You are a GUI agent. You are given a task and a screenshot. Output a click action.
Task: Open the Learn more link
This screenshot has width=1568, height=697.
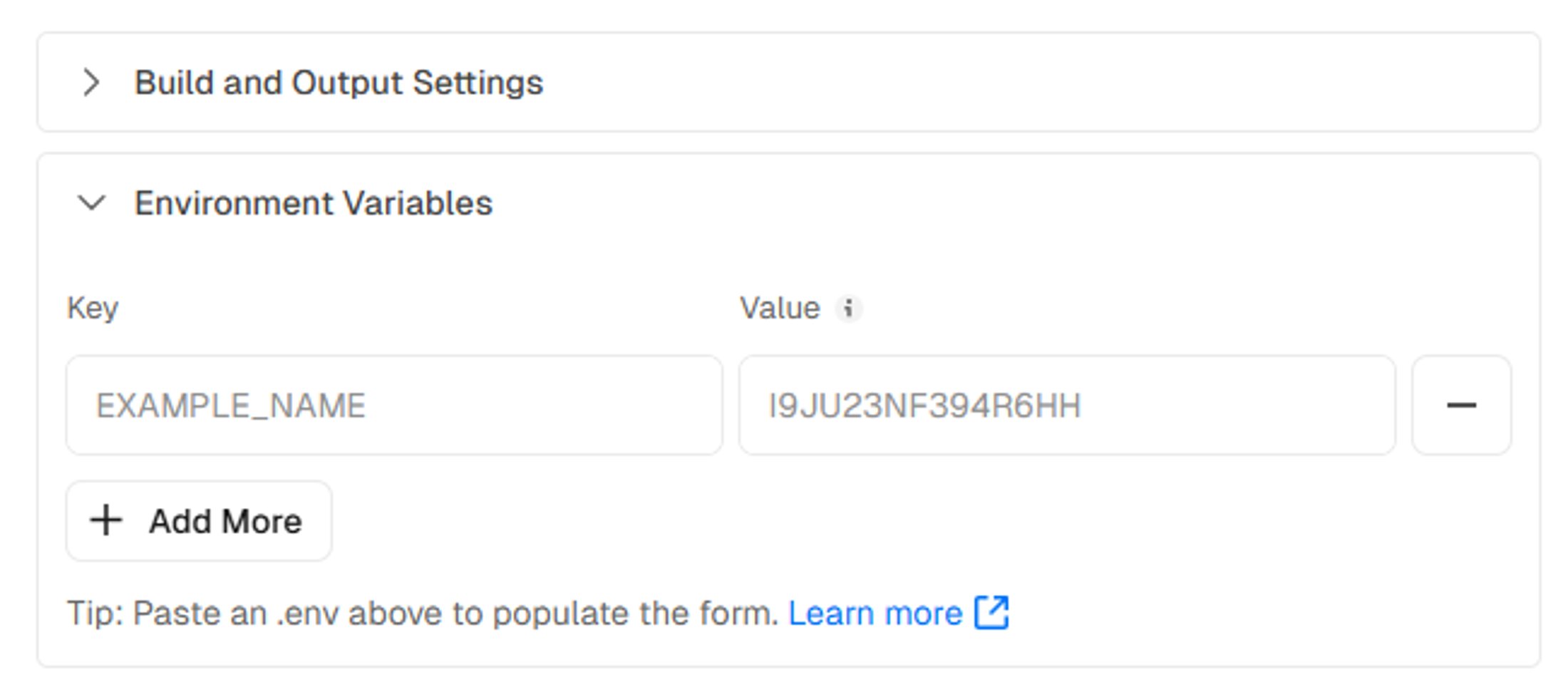tap(875, 613)
